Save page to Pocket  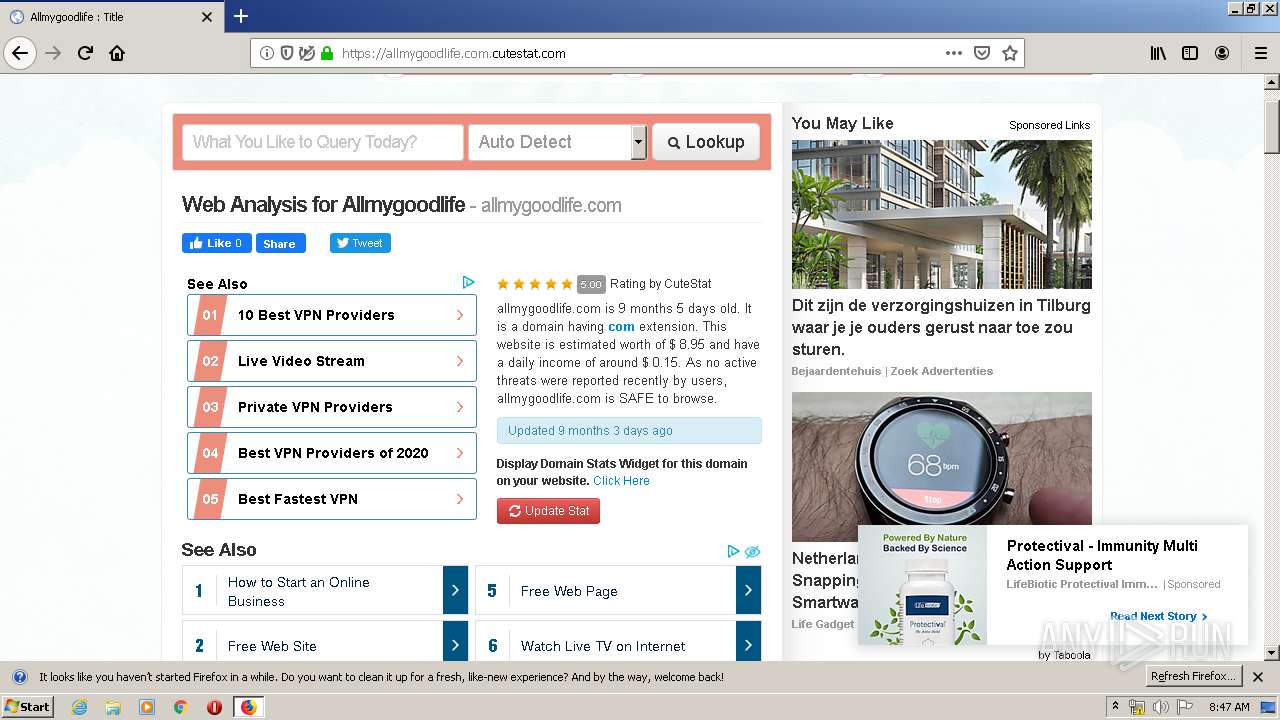[x=982, y=53]
